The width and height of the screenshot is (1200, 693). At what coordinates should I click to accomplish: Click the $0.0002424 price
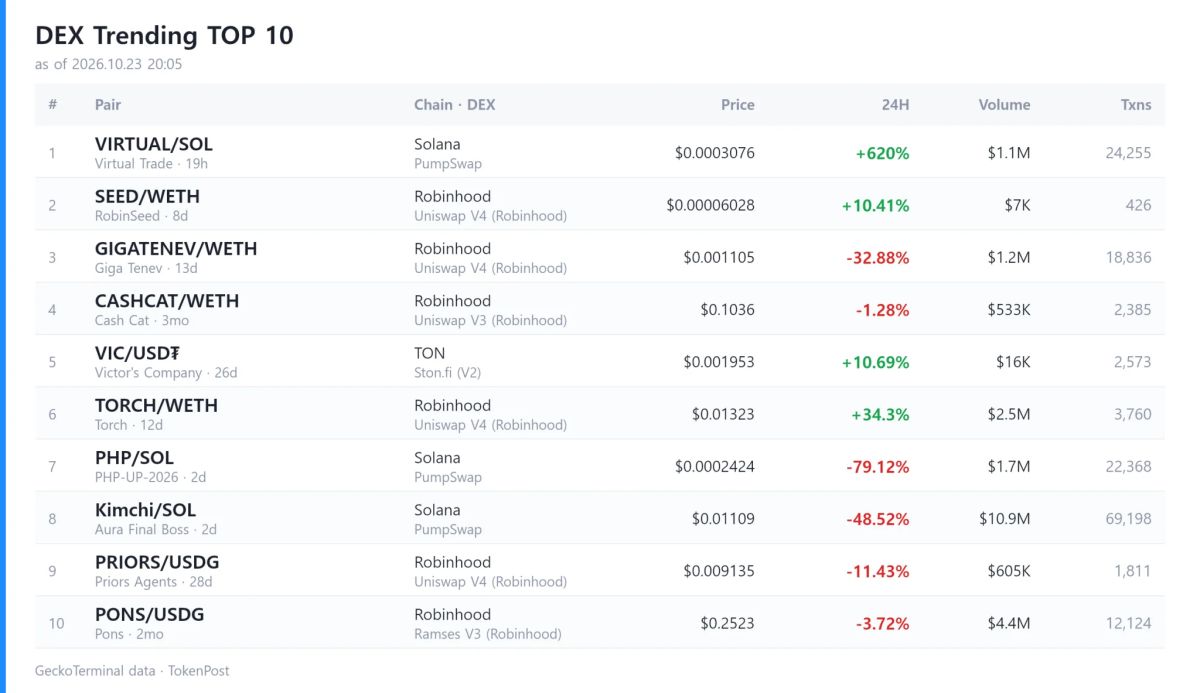tap(715, 466)
